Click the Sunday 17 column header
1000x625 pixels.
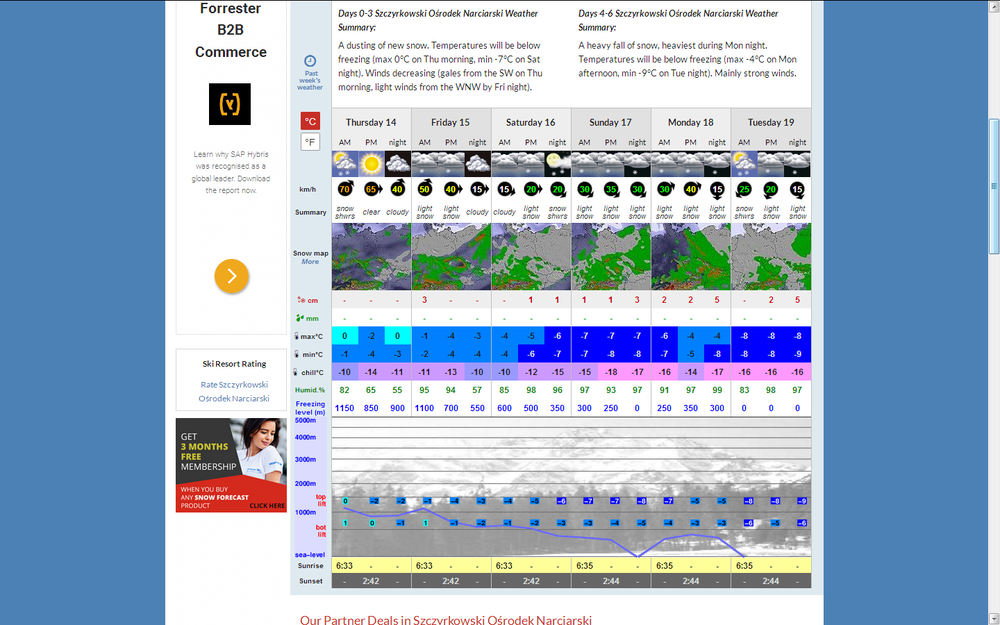tap(610, 122)
